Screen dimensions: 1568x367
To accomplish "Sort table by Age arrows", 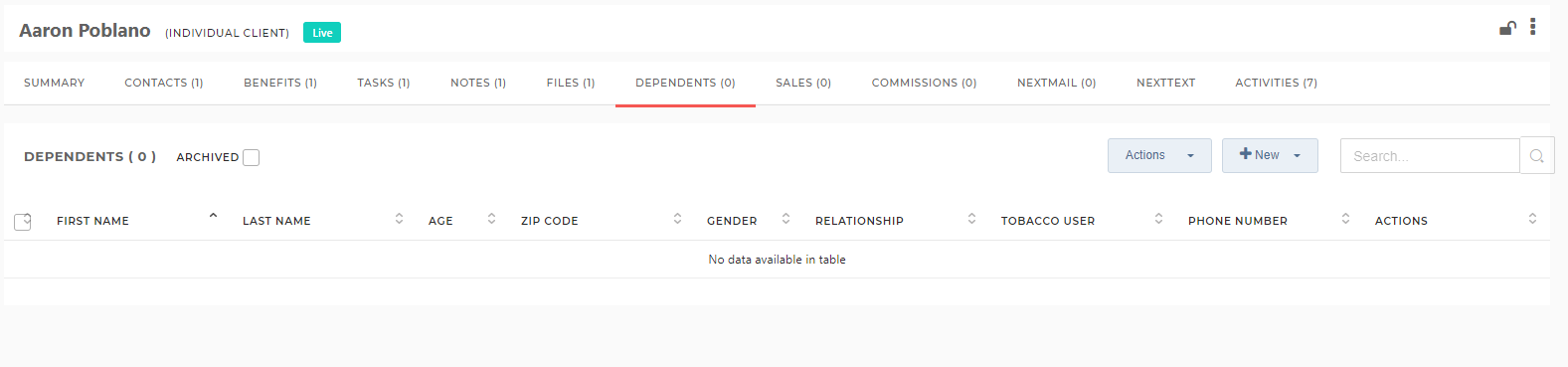I will [x=491, y=219].
